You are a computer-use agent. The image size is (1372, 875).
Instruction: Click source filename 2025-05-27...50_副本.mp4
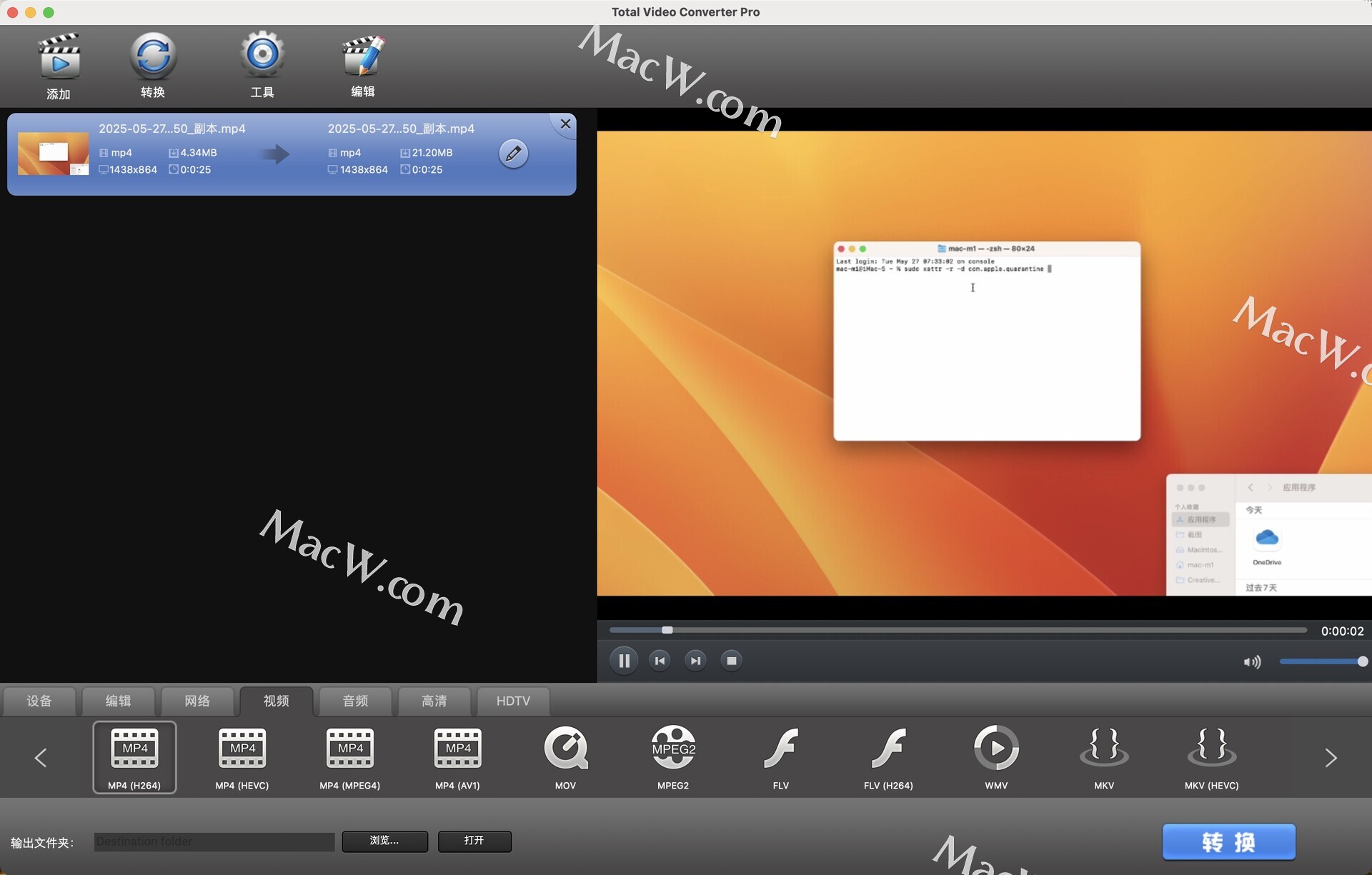point(172,129)
